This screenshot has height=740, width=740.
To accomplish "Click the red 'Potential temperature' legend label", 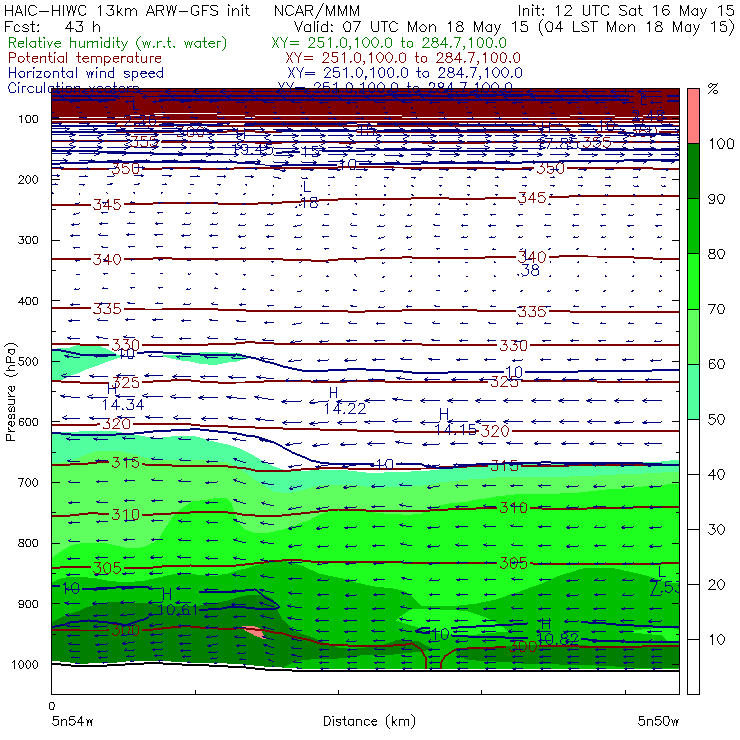I will [84, 58].
